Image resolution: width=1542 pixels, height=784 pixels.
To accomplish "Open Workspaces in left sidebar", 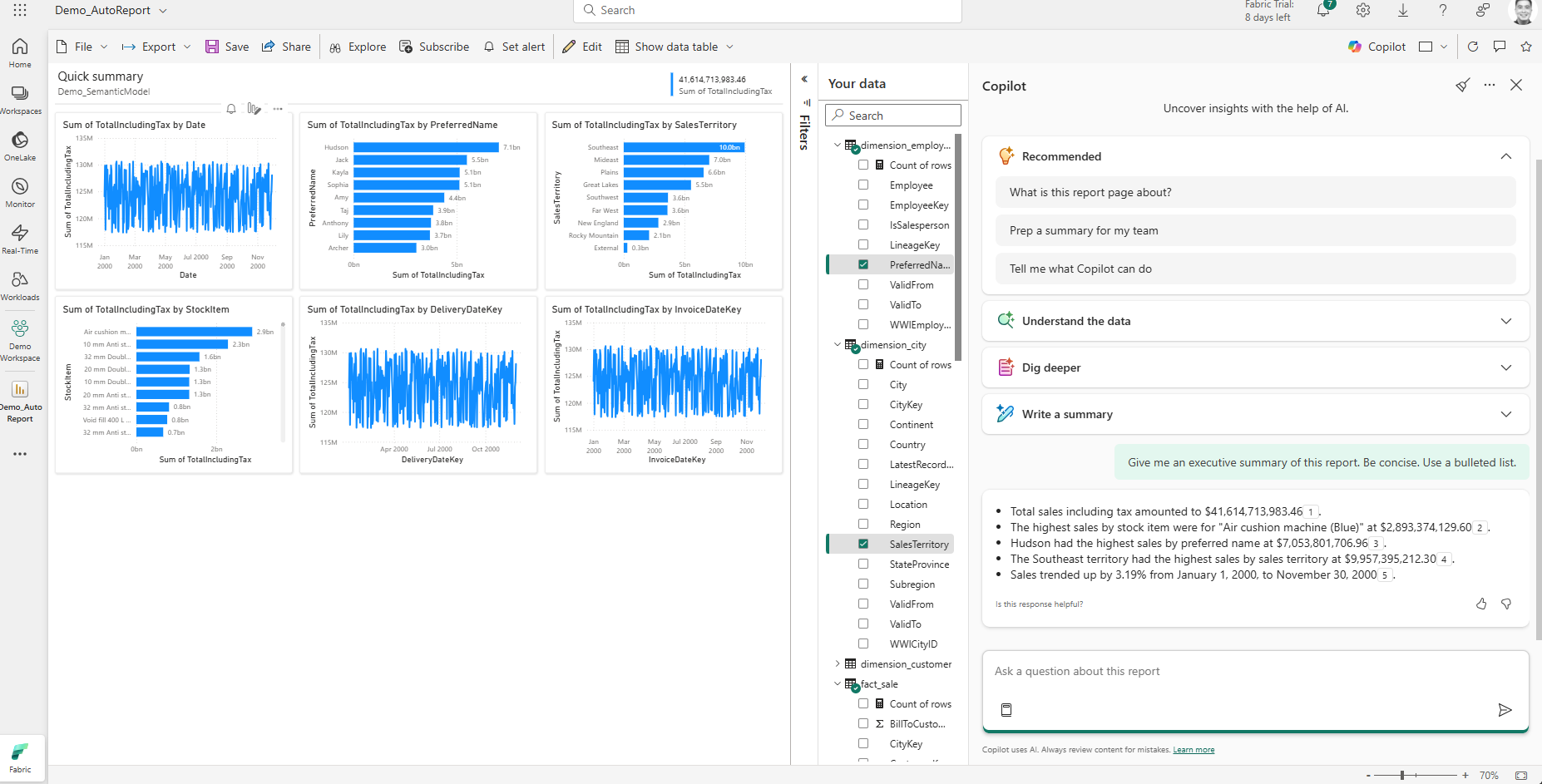I will 20,100.
